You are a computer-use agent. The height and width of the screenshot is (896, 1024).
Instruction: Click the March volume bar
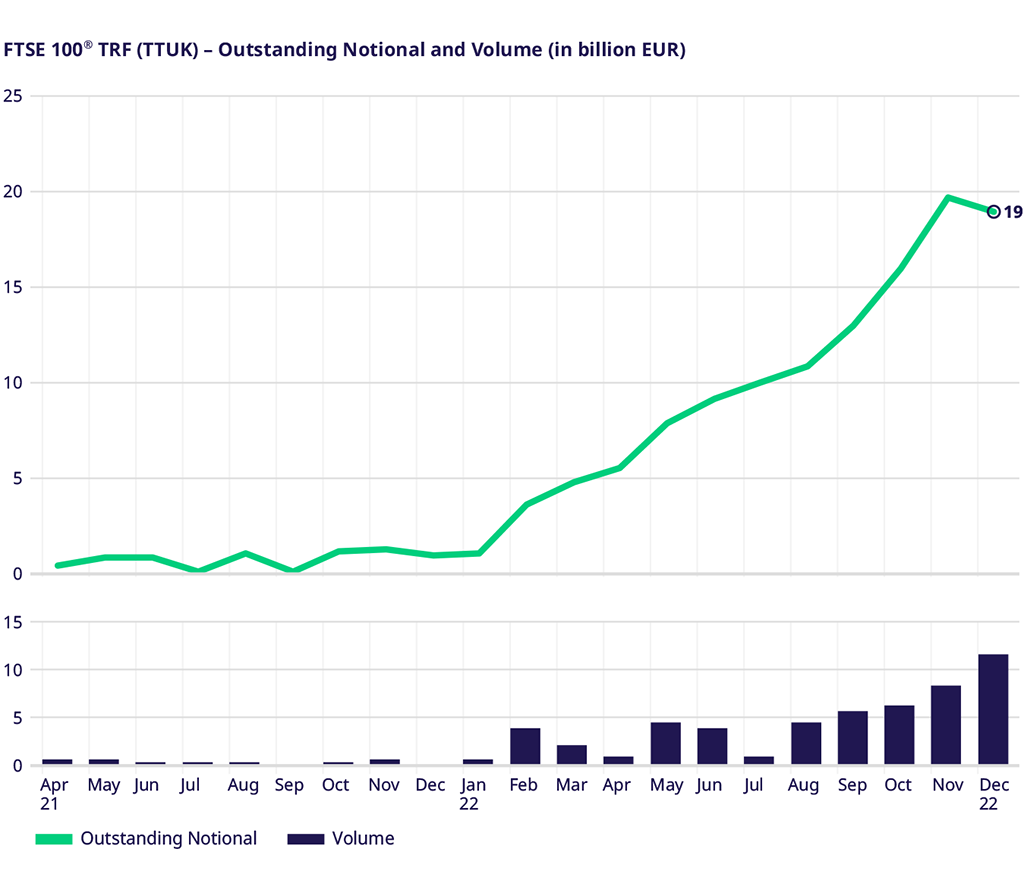coord(572,755)
